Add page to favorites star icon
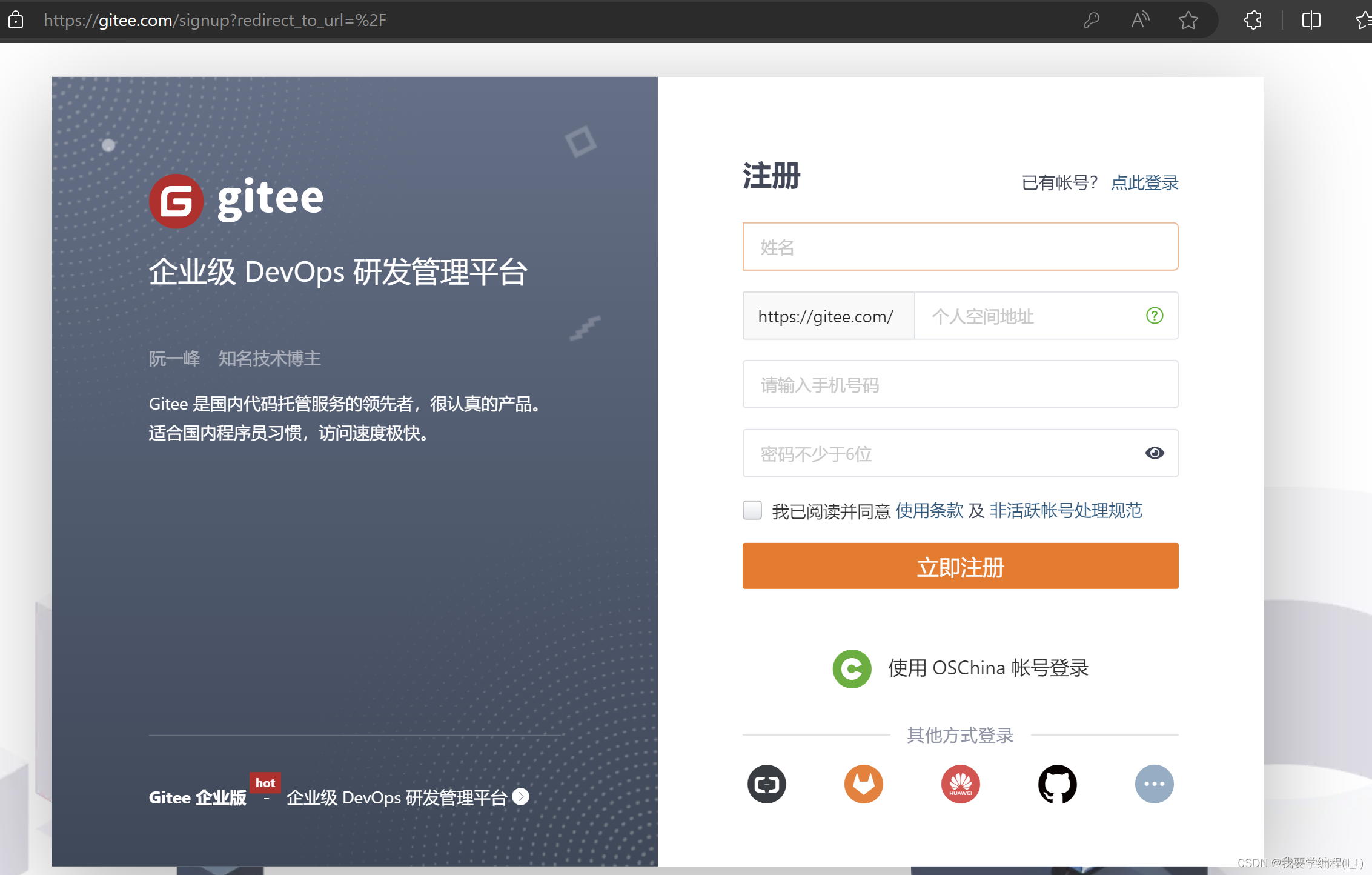 1188,20
